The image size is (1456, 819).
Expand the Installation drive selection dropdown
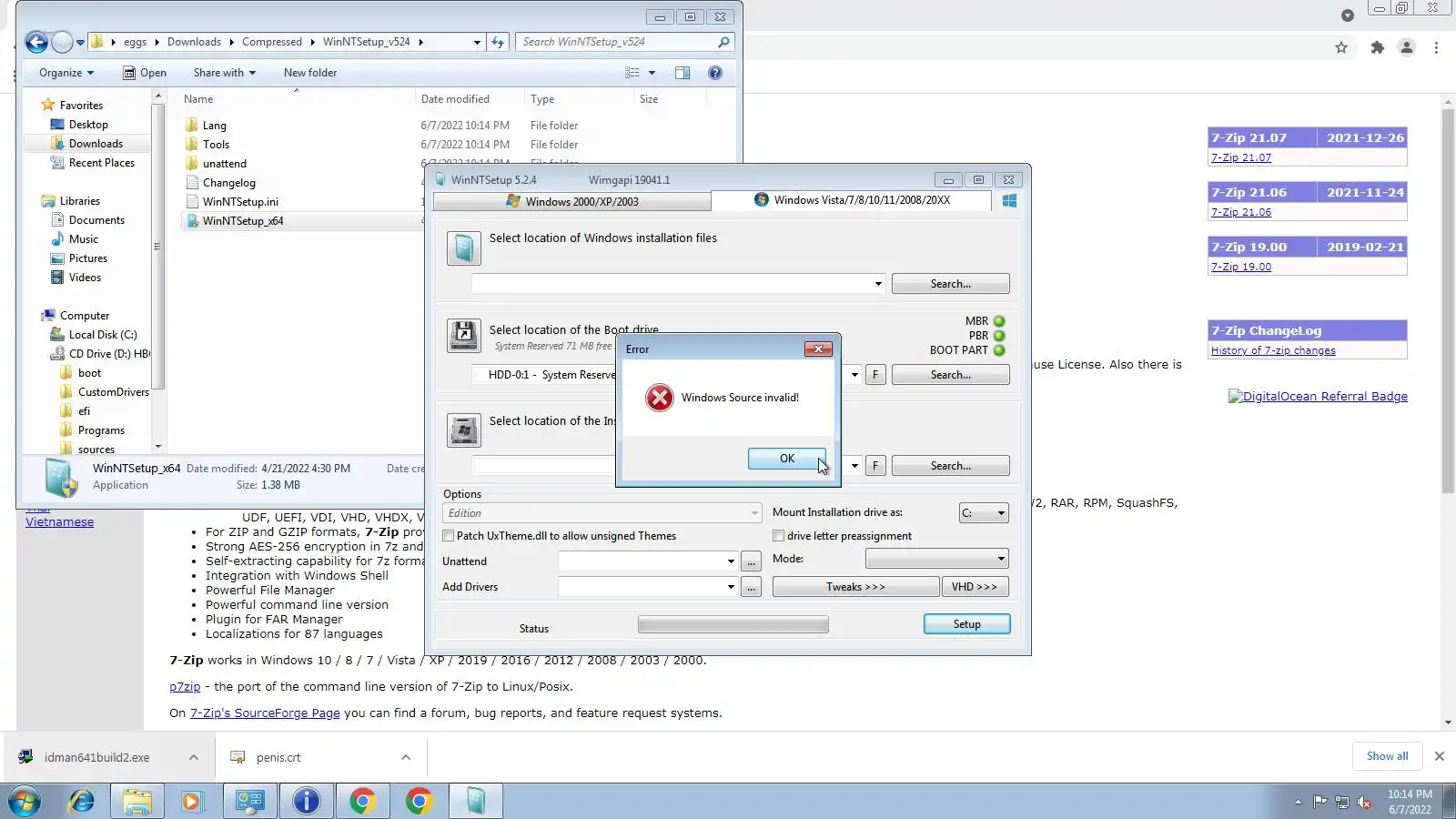(854, 466)
